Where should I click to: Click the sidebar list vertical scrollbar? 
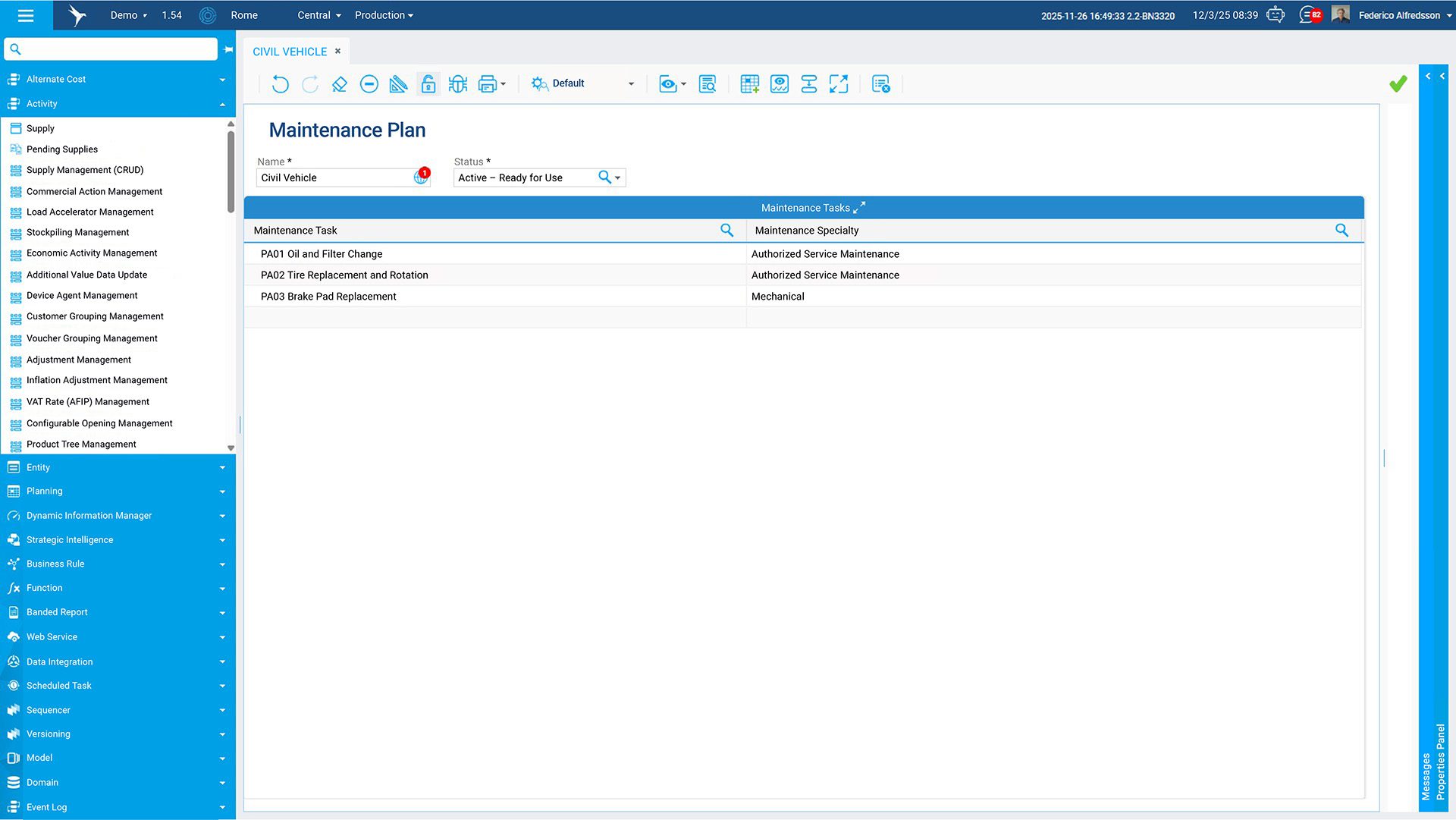[231, 173]
